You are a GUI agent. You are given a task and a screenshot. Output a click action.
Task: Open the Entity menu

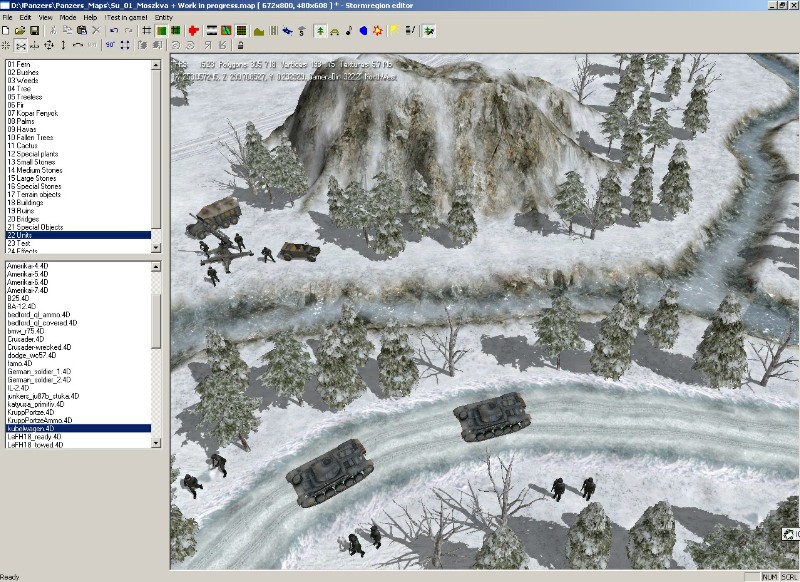click(x=165, y=18)
